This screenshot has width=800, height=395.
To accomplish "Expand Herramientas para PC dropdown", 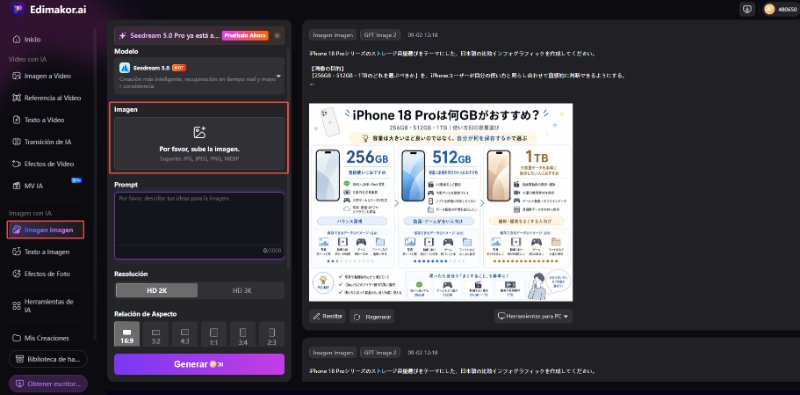I will pos(533,316).
